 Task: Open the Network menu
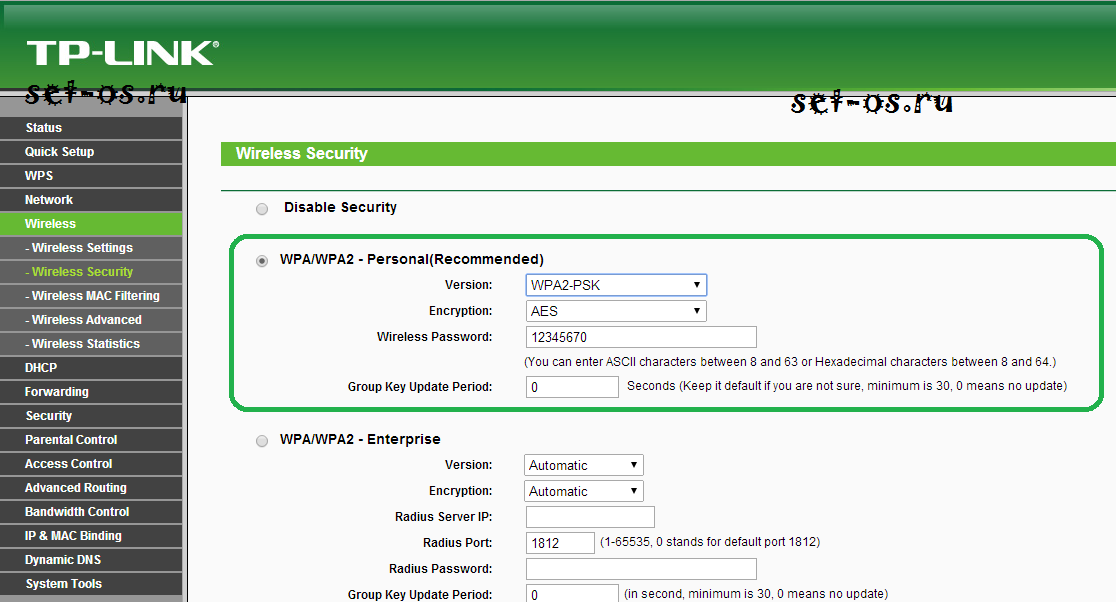click(x=91, y=200)
